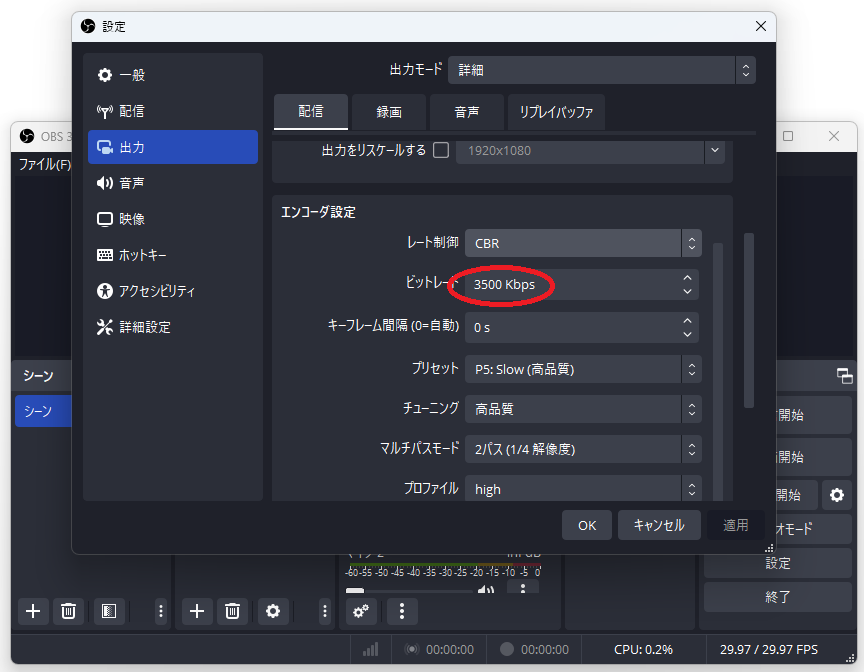Expand the プリセット P5: Slow dropdown
The width and height of the screenshot is (864, 672).
(583, 369)
